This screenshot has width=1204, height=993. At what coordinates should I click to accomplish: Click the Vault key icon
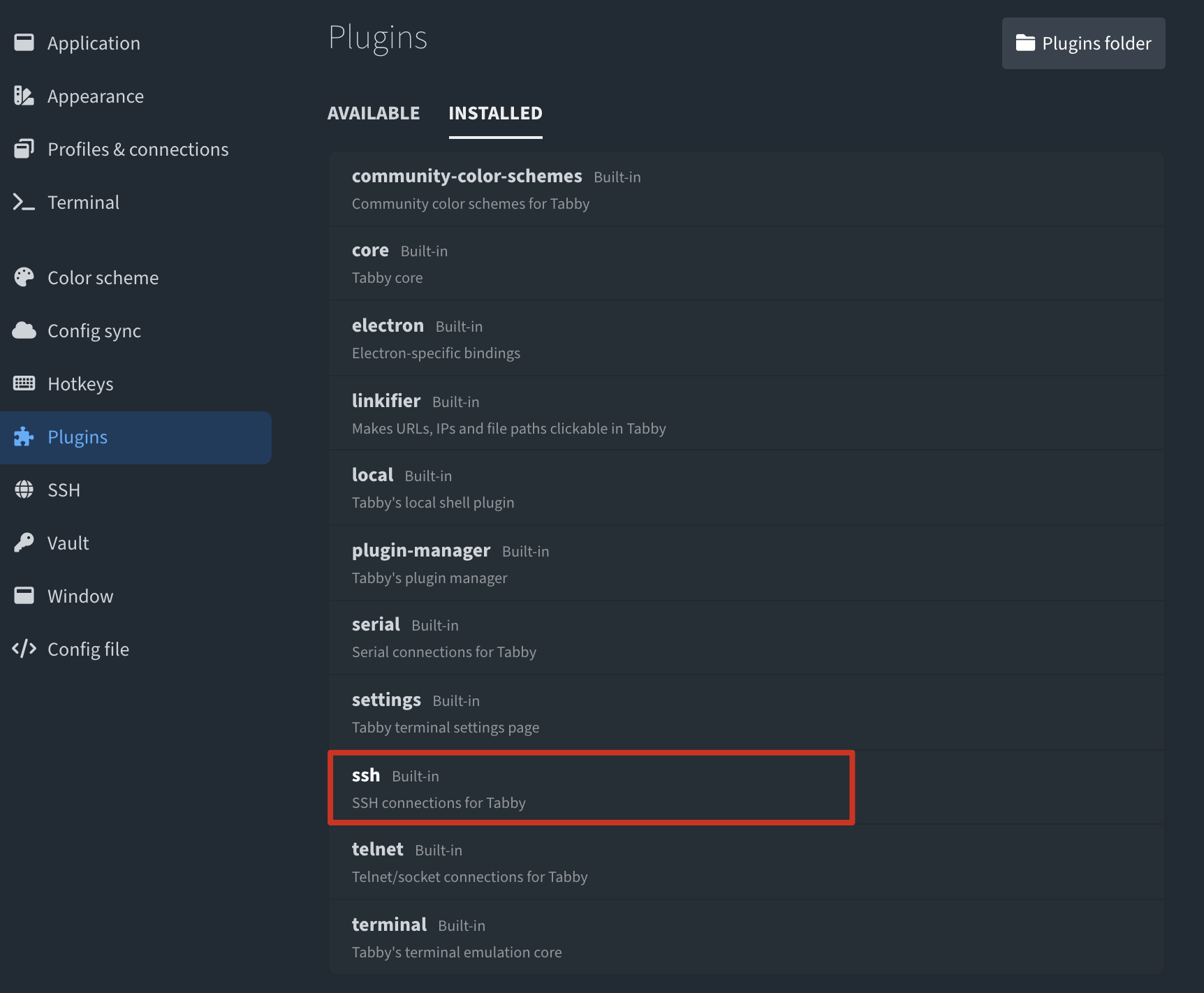[24, 543]
